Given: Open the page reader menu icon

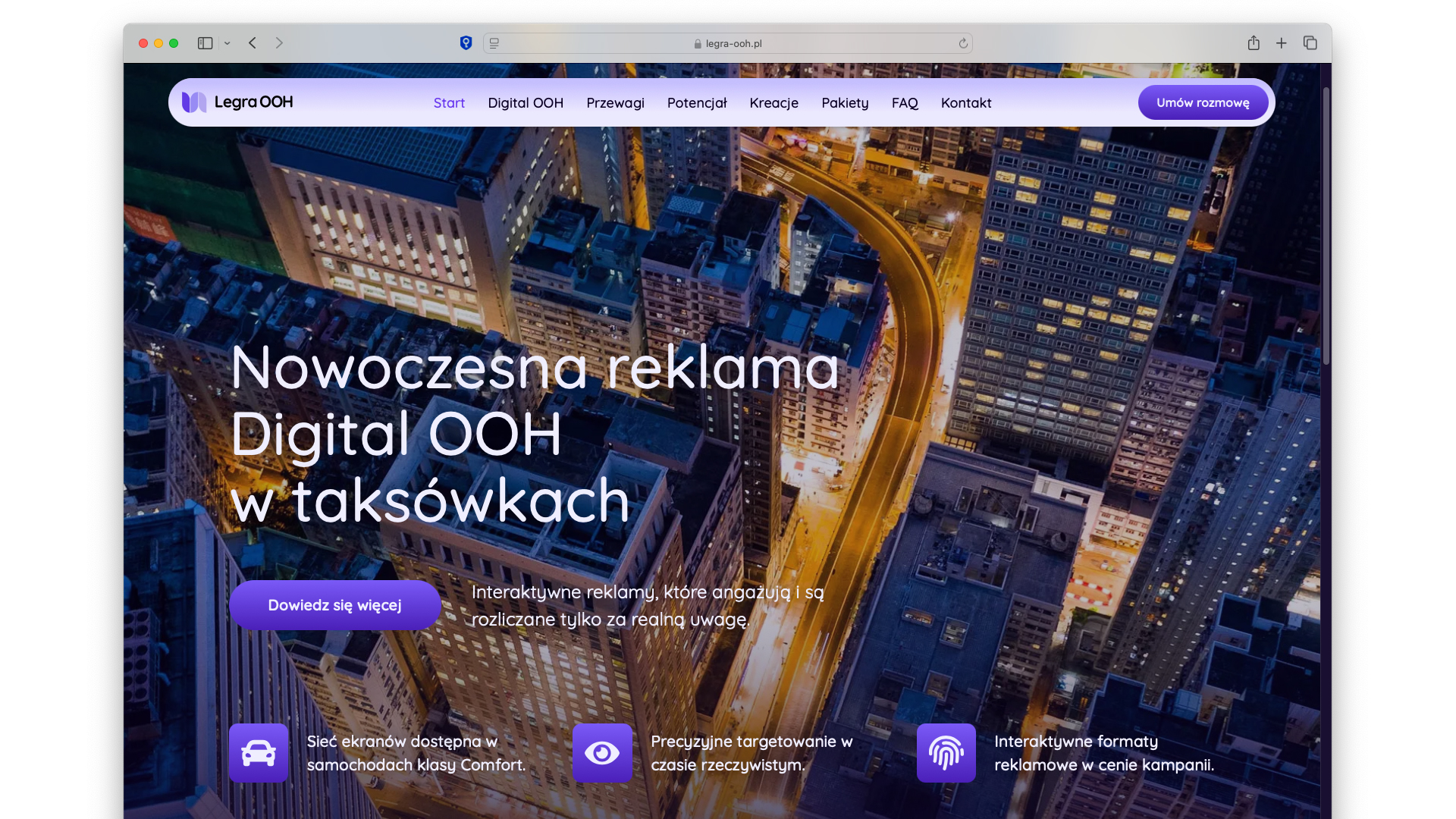Looking at the screenshot, I should point(494,43).
